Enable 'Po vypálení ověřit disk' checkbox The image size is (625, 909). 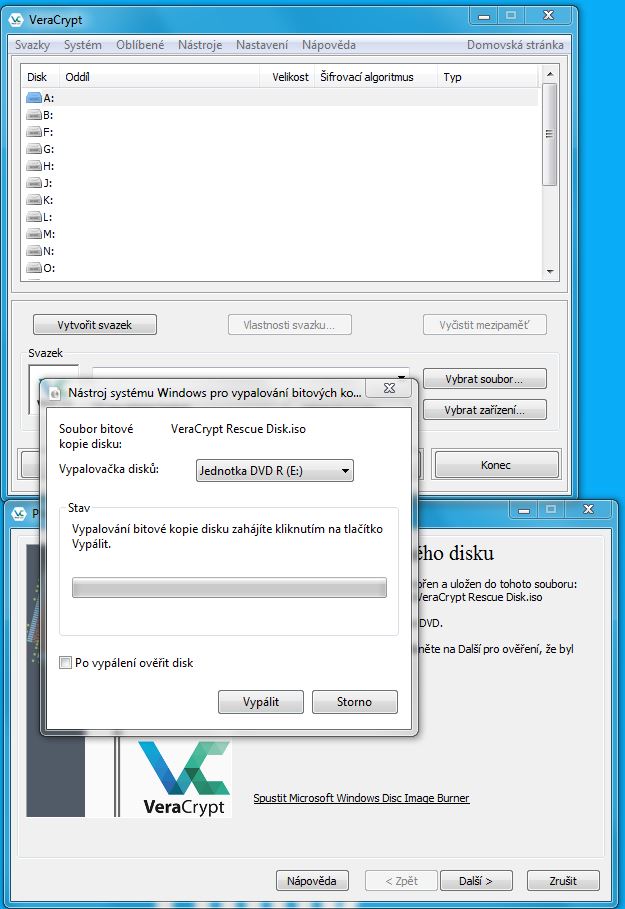[x=66, y=663]
